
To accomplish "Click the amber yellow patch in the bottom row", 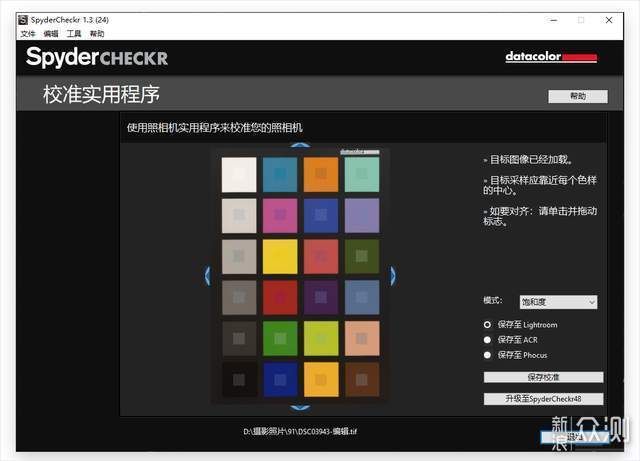I will pyautogui.click(x=321, y=380).
